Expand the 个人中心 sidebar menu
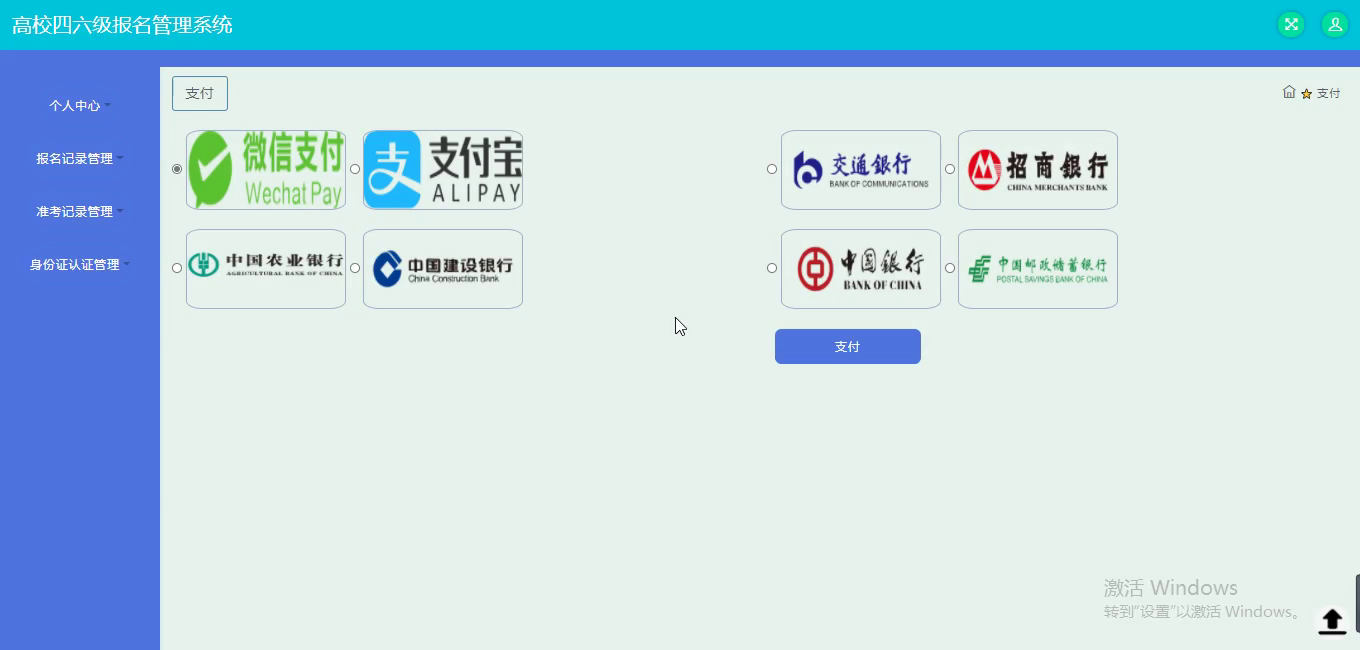The width and height of the screenshot is (1360, 650). (80, 105)
